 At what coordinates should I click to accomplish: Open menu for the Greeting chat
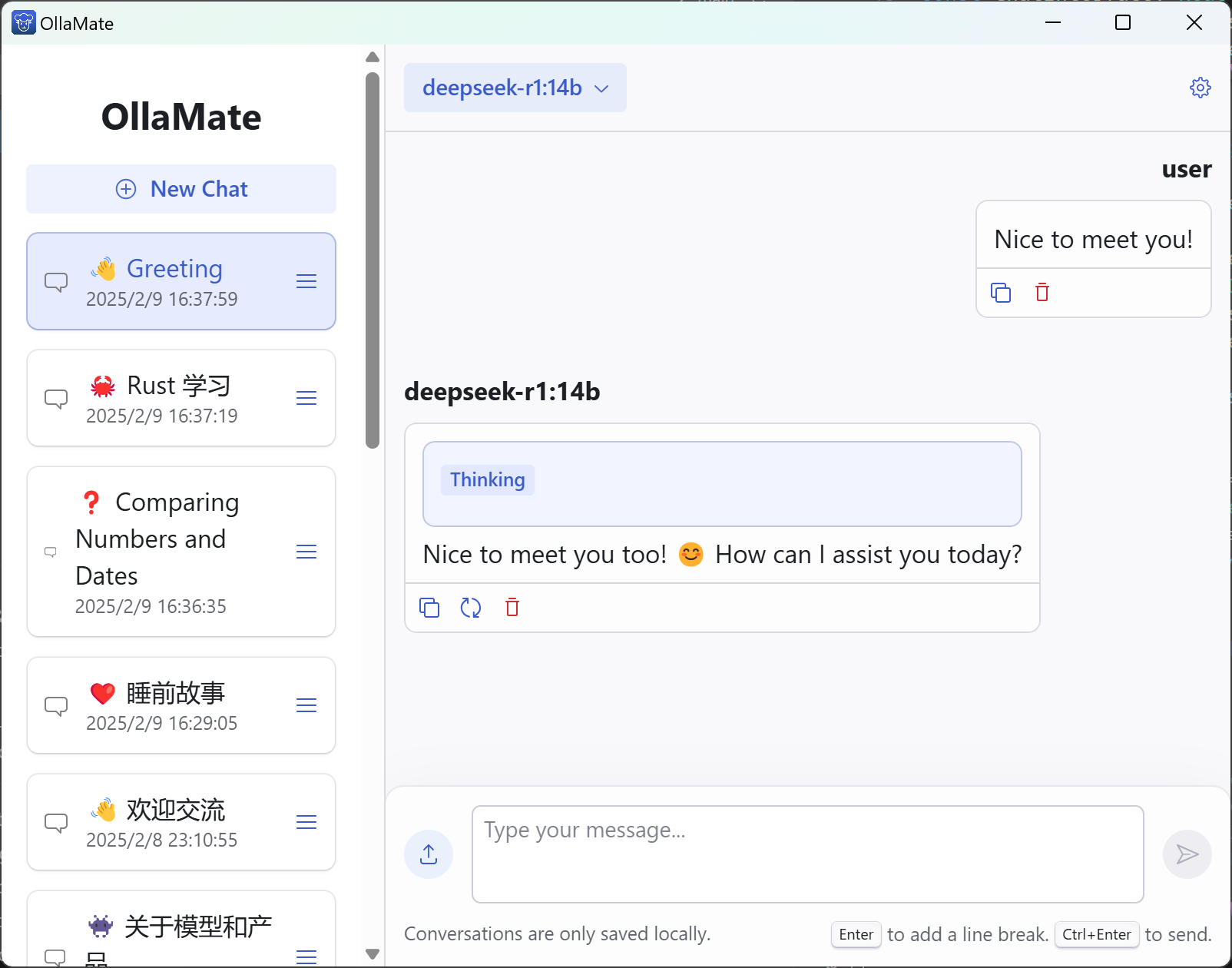306,281
